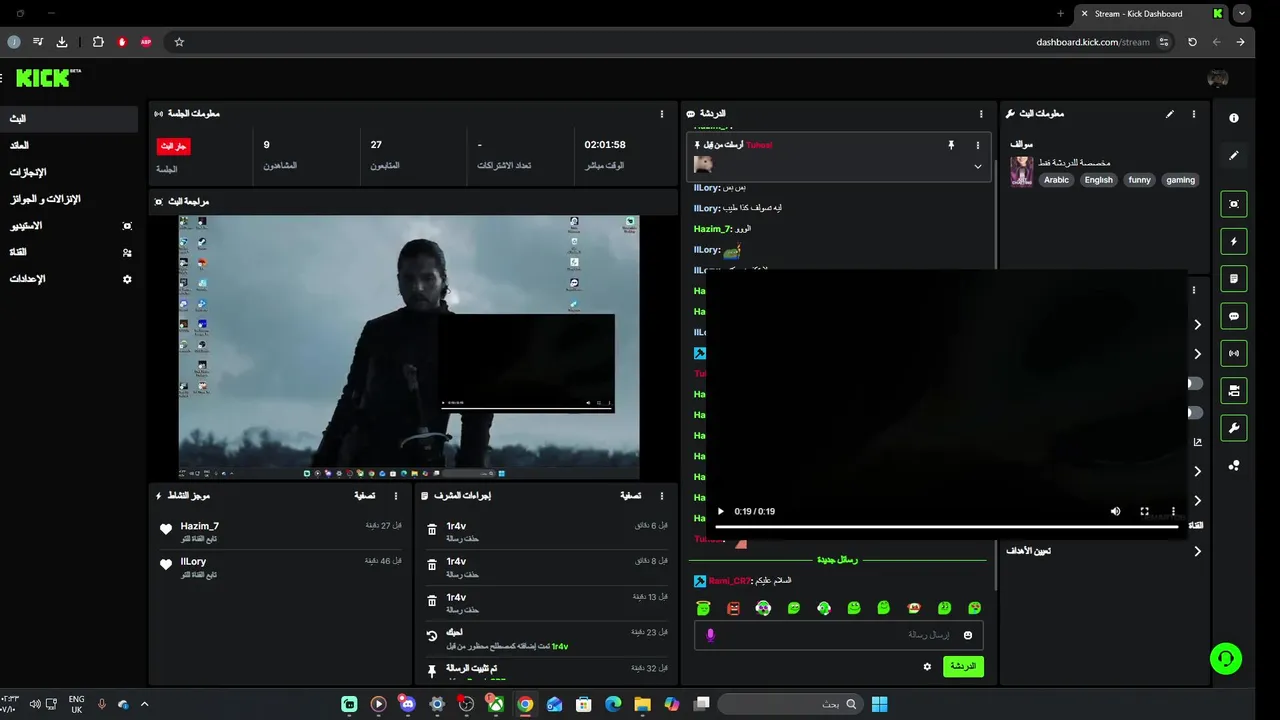Click filter link in activity feed panel

pyautogui.click(x=365, y=496)
